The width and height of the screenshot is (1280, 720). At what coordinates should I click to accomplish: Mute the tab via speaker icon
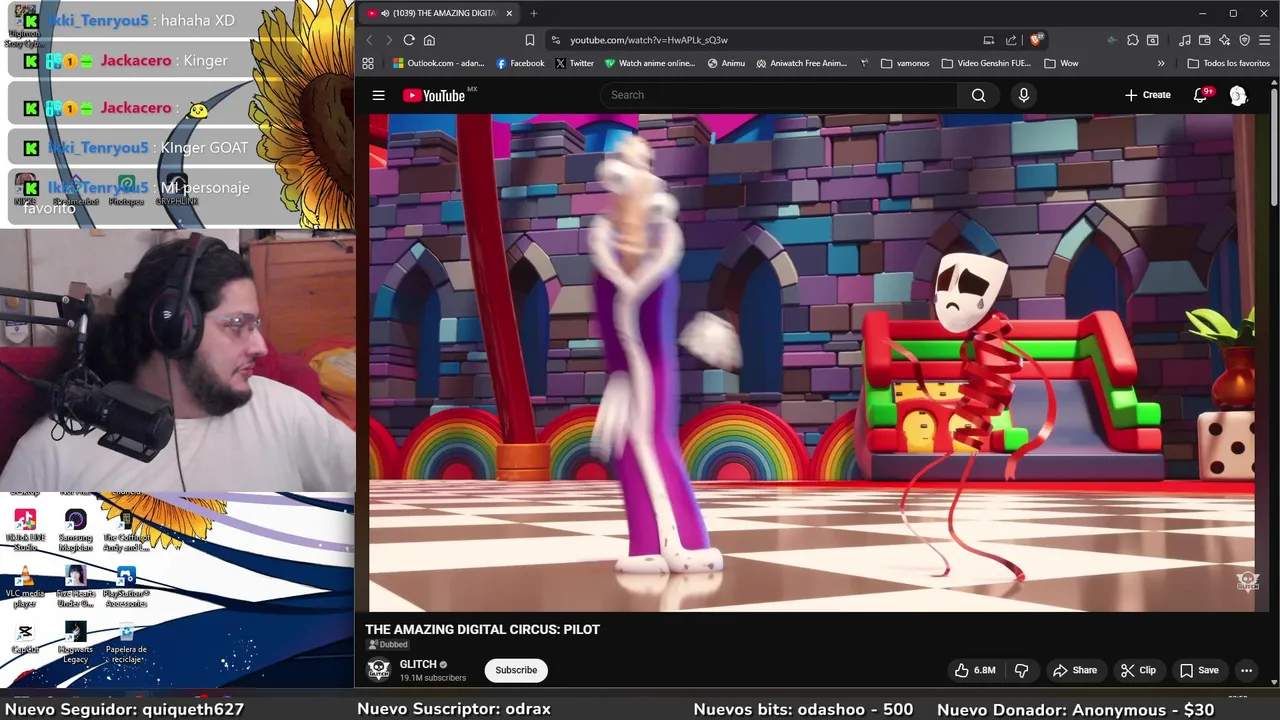tap(385, 13)
